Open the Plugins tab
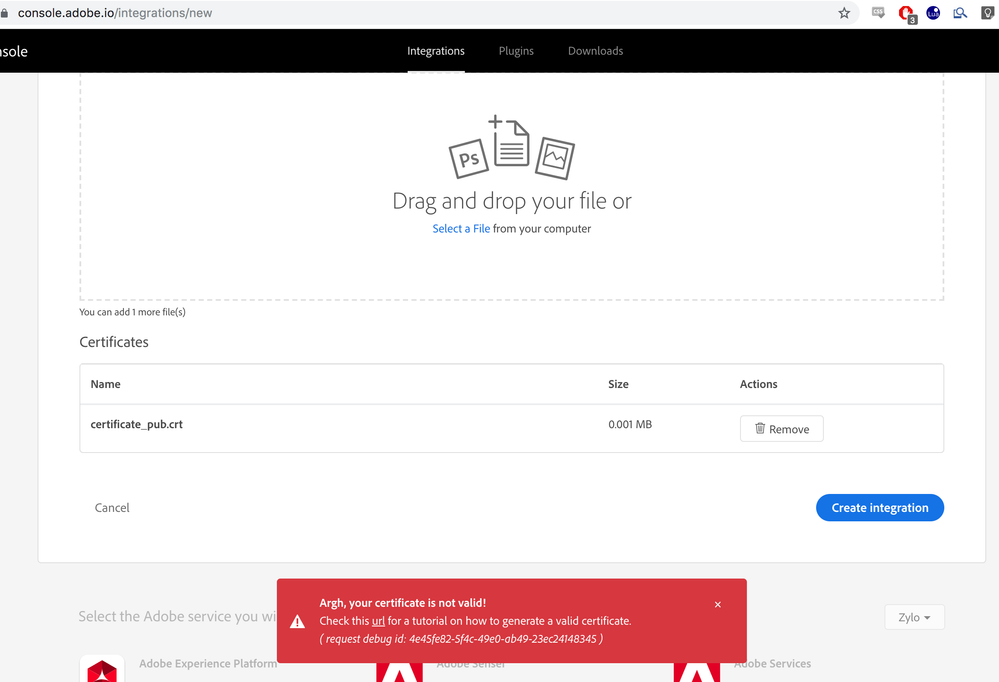The height and width of the screenshot is (682, 999). click(x=516, y=51)
